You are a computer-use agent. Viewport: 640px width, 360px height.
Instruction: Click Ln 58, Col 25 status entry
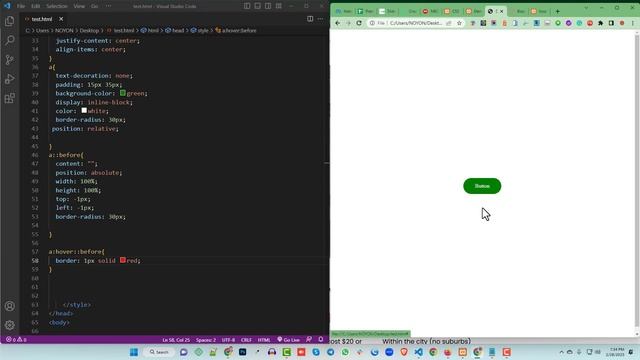[176, 340]
